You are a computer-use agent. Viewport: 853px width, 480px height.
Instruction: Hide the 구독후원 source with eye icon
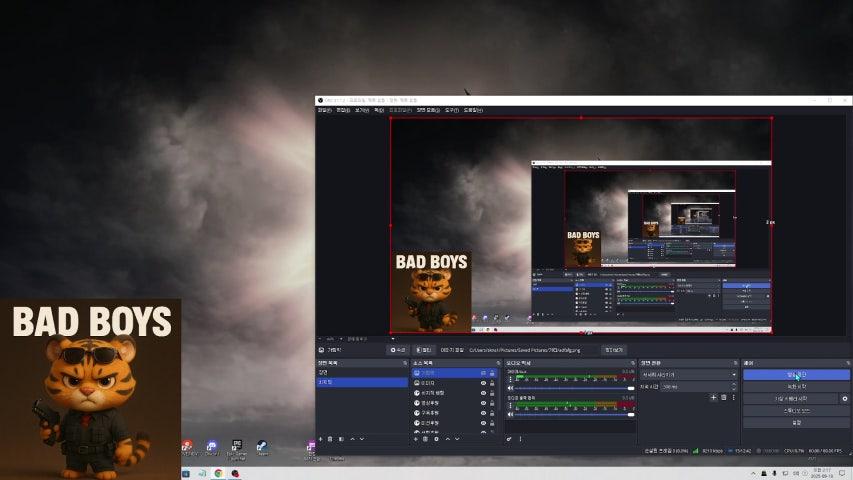483,413
